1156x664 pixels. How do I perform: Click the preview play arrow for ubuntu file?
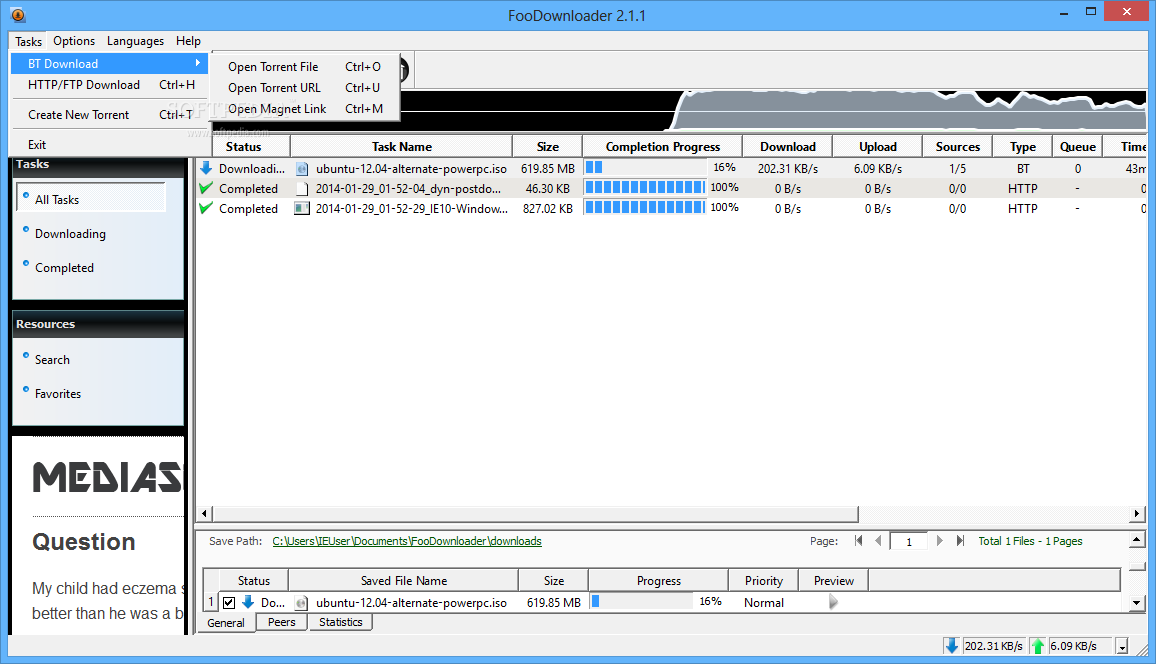[833, 602]
